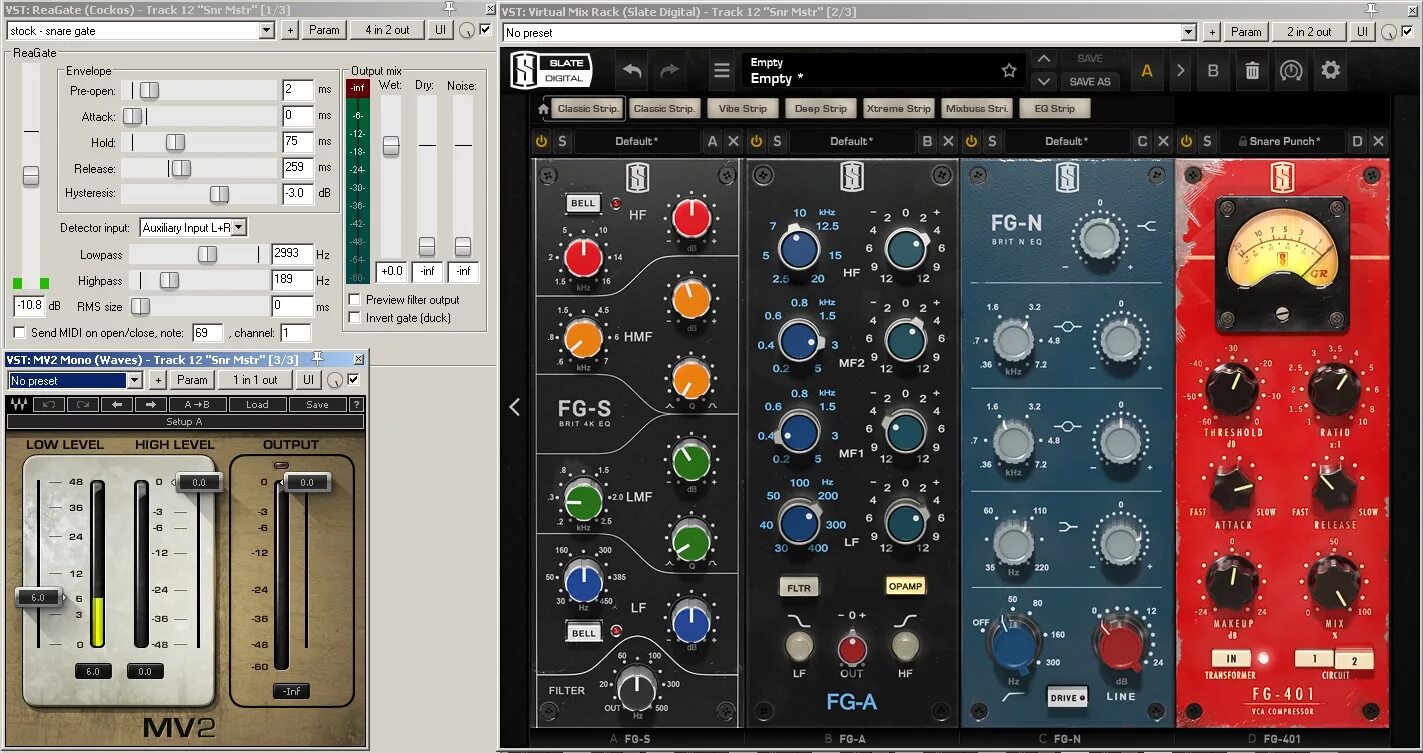The width and height of the screenshot is (1423, 753).
Task: Select the Mixbuss Strip tab
Action: (x=976, y=108)
